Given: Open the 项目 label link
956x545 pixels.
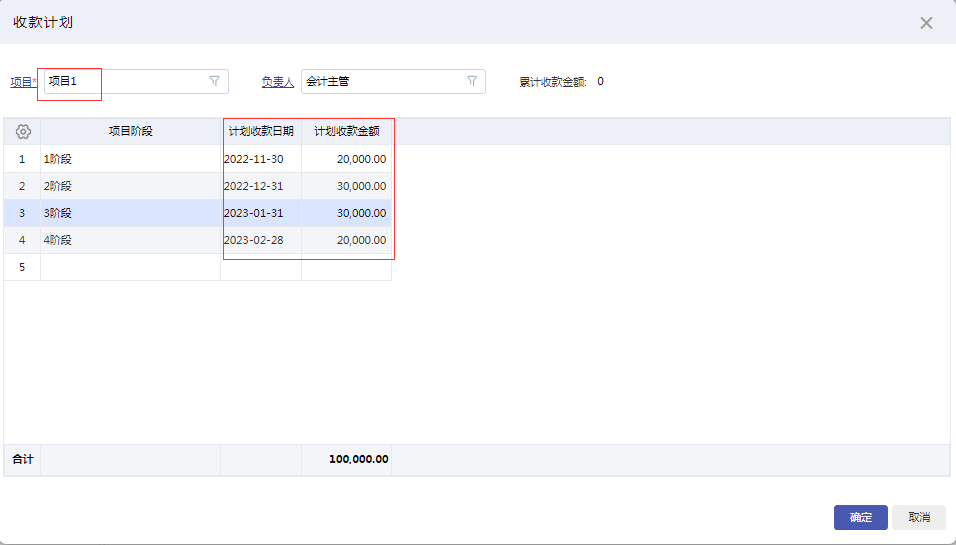Looking at the screenshot, I should (21, 82).
